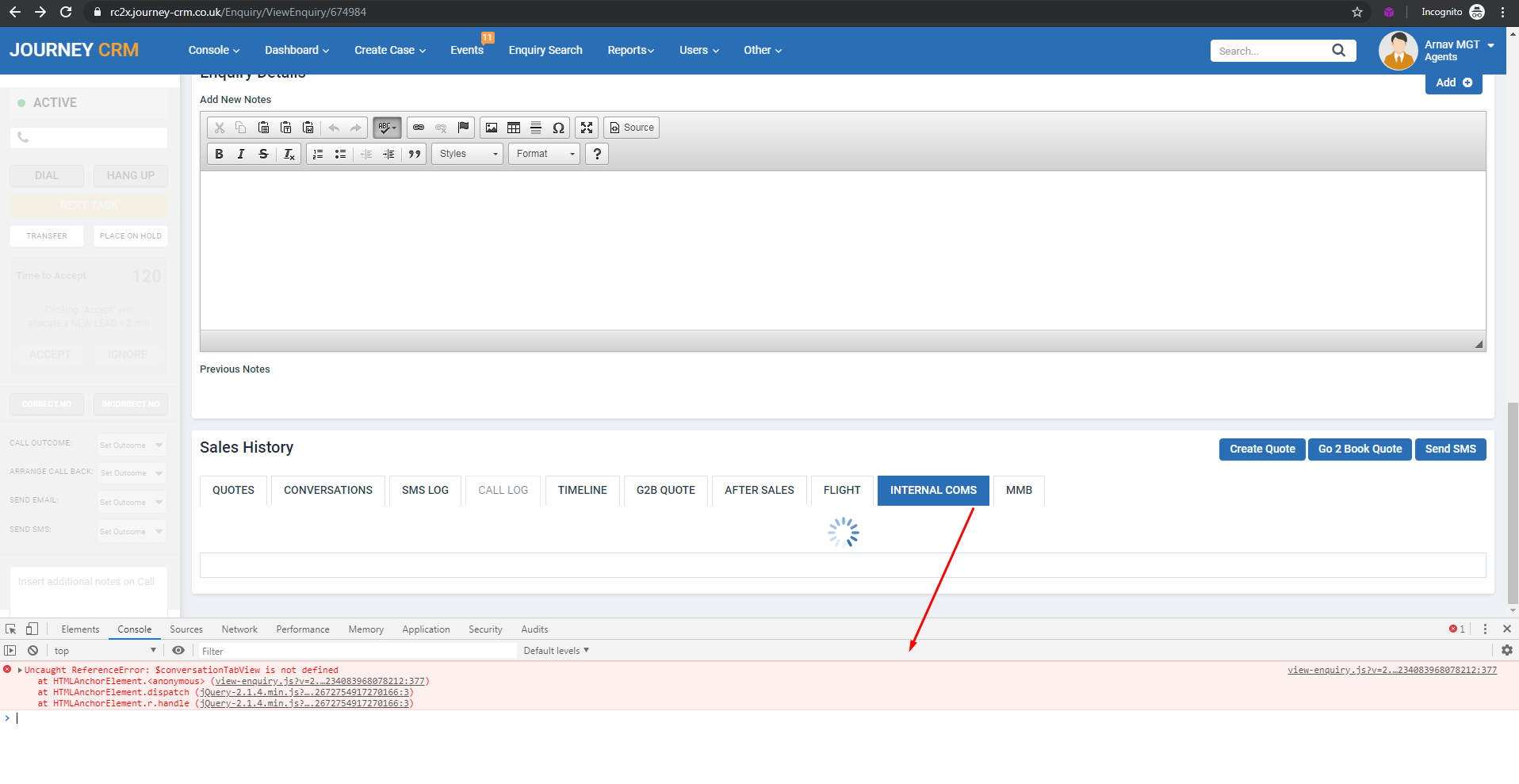The height and width of the screenshot is (784, 1519).
Task: Open the Spell Check dropdown button
Action: point(387,128)
